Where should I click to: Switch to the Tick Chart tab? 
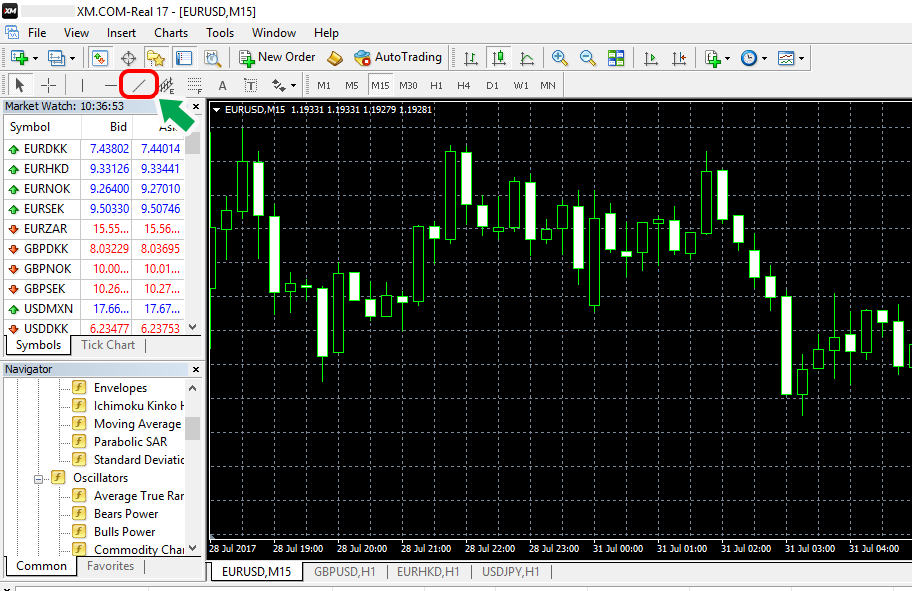coord(108,345)
